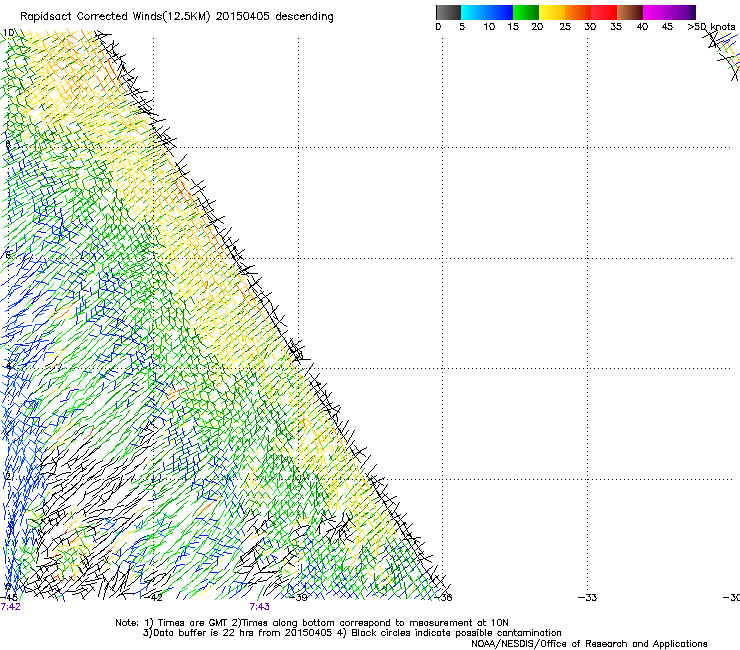740x650 pixels.
Task: Click the red 30-35 knots legend swatch
Action: tap(604, 12)
